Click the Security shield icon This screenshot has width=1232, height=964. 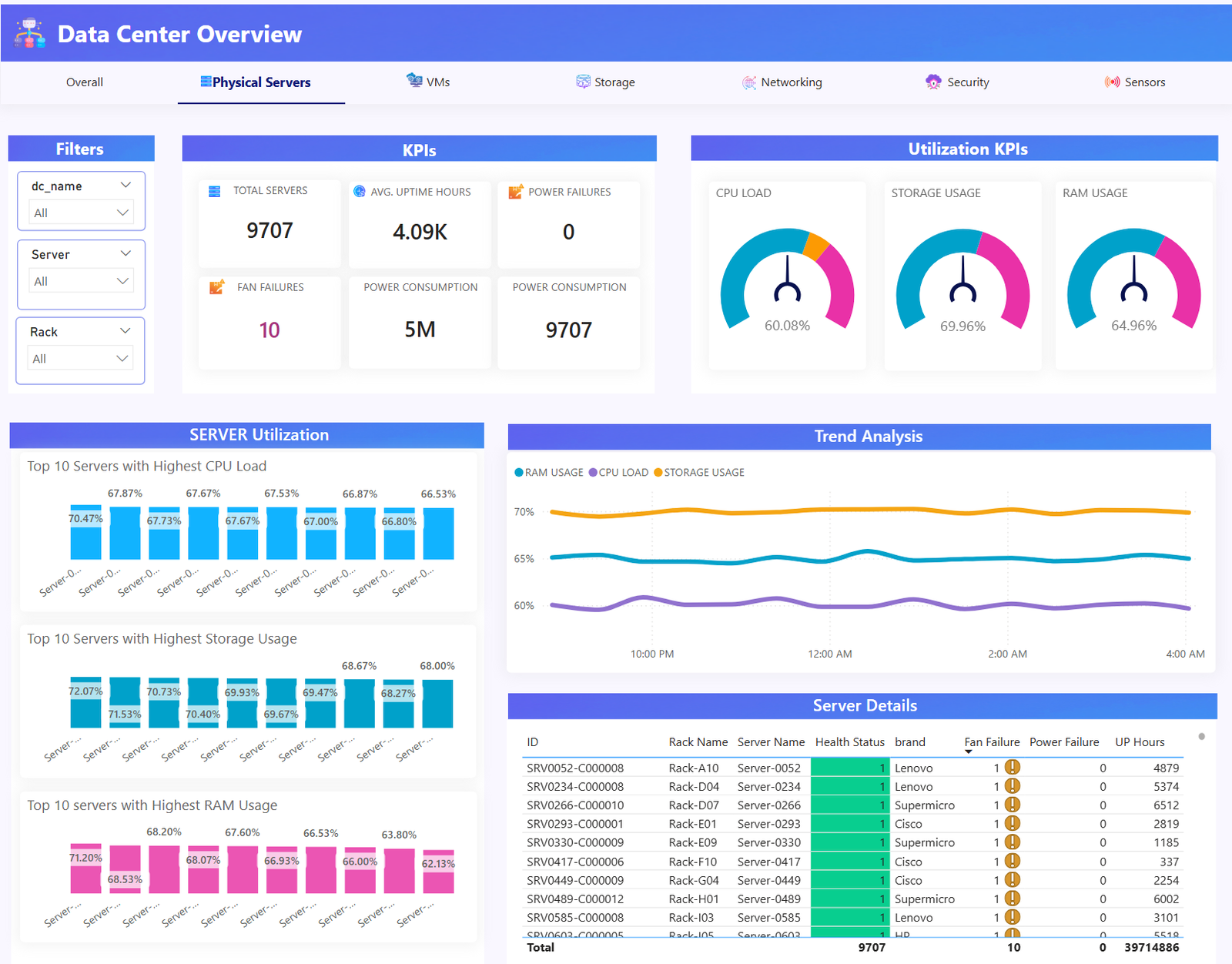click(933, 81)
